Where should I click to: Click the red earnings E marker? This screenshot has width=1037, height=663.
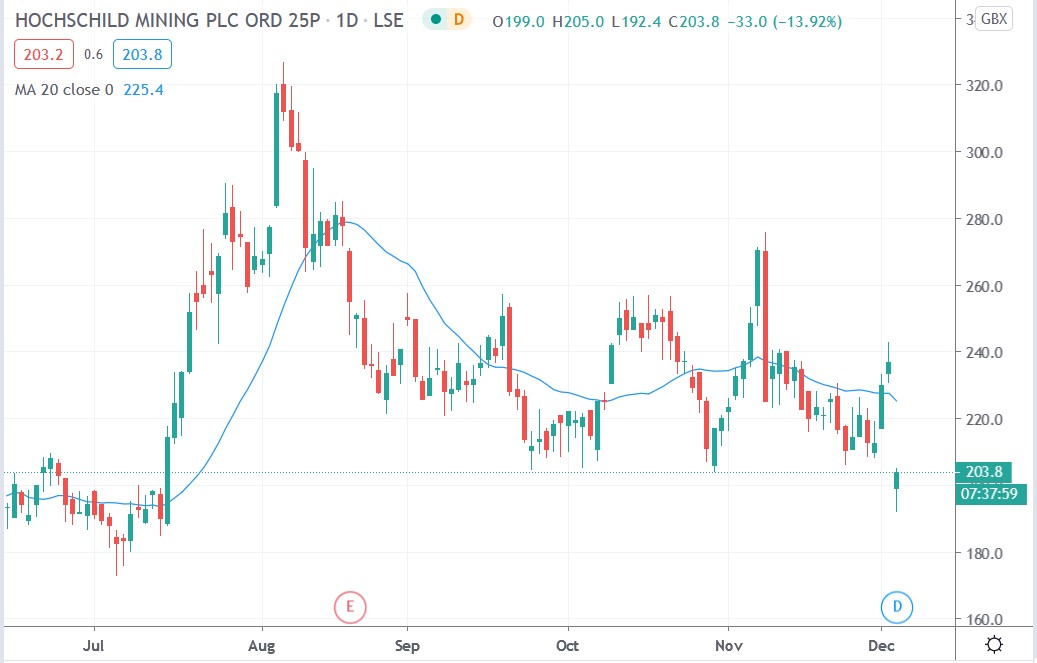(x=350, y=607)
